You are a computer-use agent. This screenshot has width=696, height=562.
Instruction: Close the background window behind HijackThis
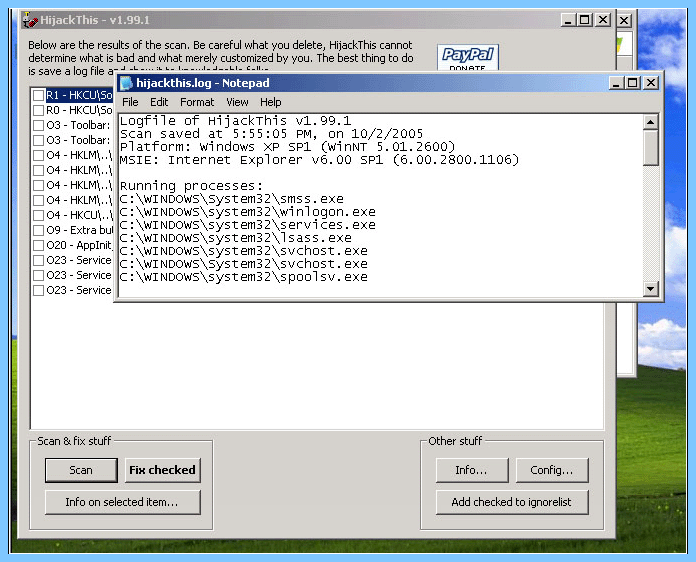click(624, 20)
